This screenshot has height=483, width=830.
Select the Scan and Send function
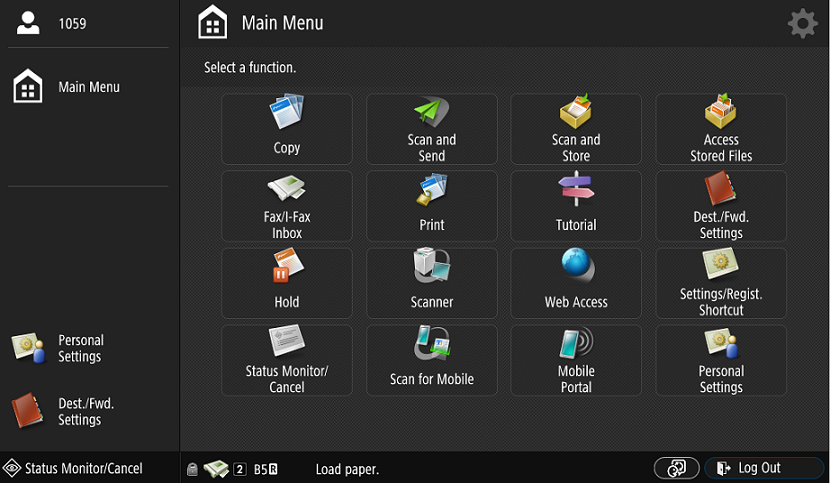(431, 129)
